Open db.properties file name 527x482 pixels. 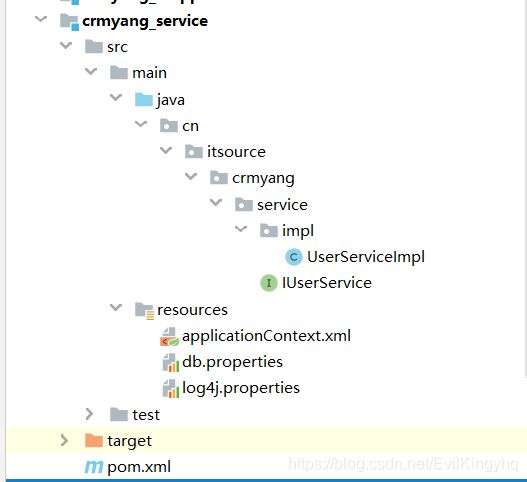[232, 362]
